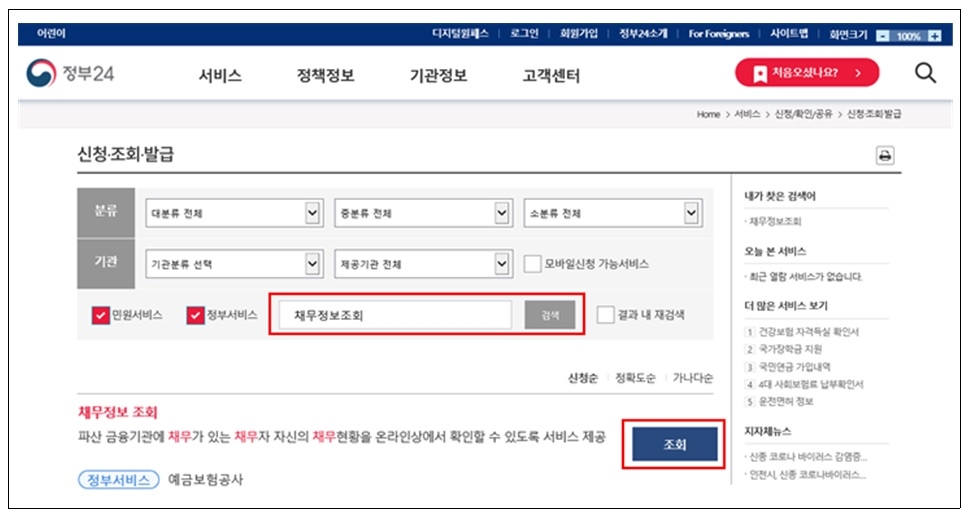Screen dimensions: 967x515
Task: Enable 모바일신청 가능서비스 checkbox
Action: tap(532, 264)
